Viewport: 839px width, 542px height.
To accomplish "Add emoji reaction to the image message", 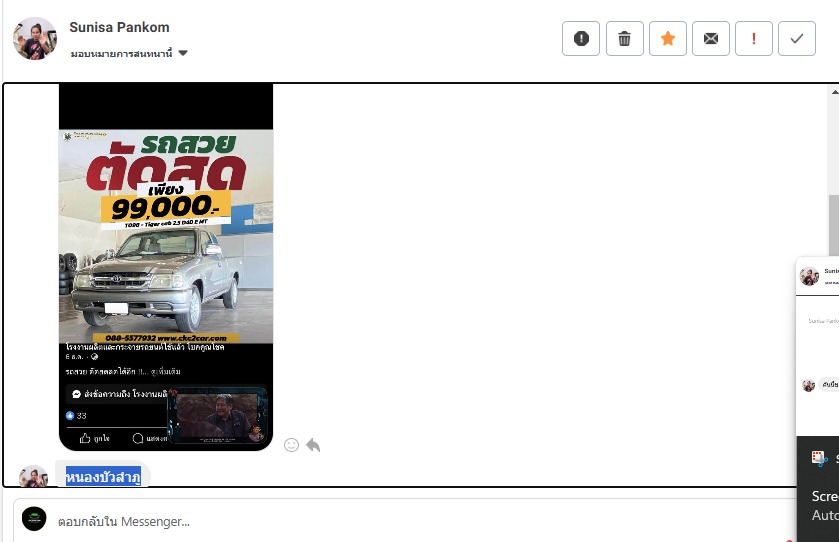I will point(291,445).
